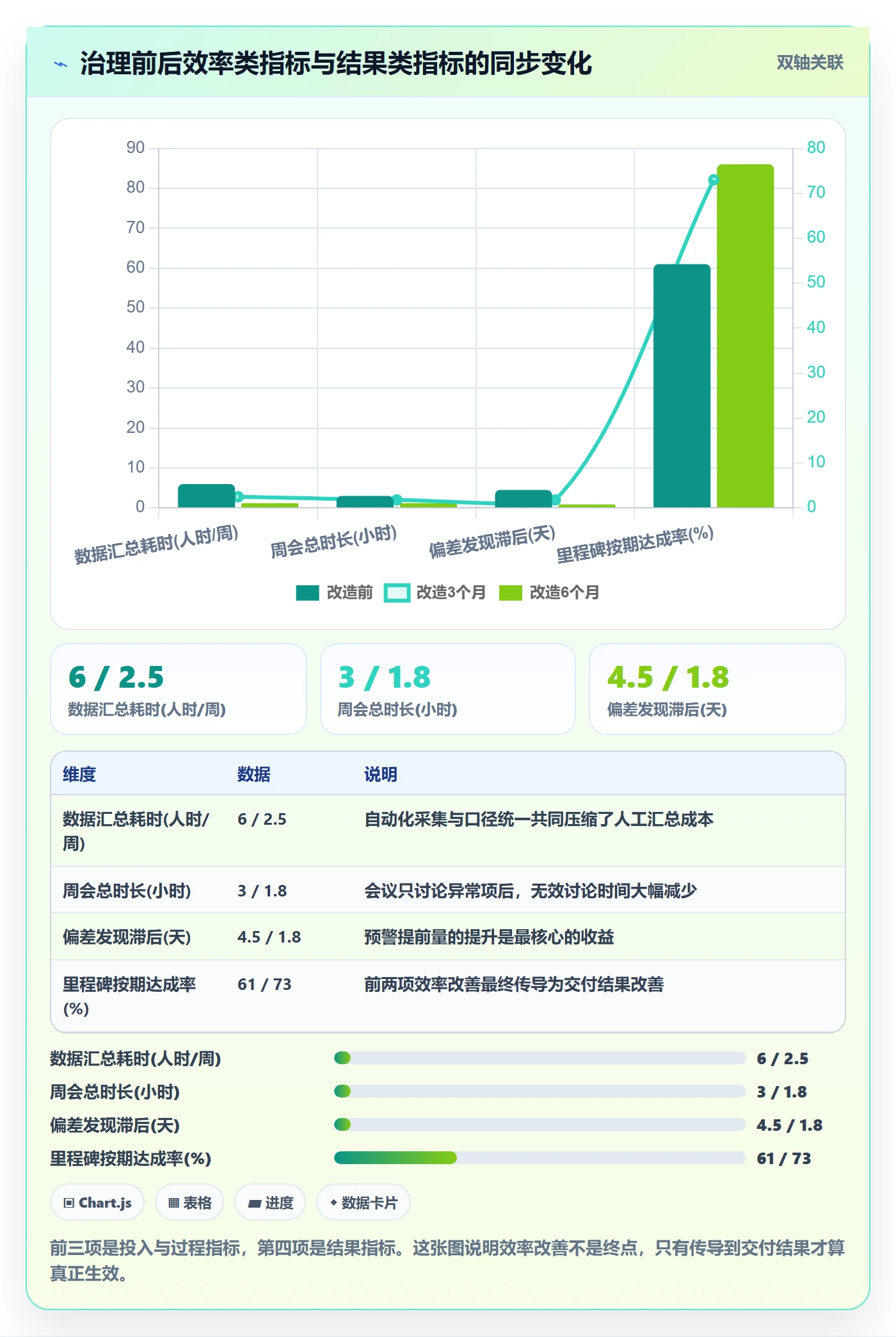This screenshot has width=896, height=1337.
Task: Click the summary paragraph starting 前三项是投入
Action: tap(447, 1260)
